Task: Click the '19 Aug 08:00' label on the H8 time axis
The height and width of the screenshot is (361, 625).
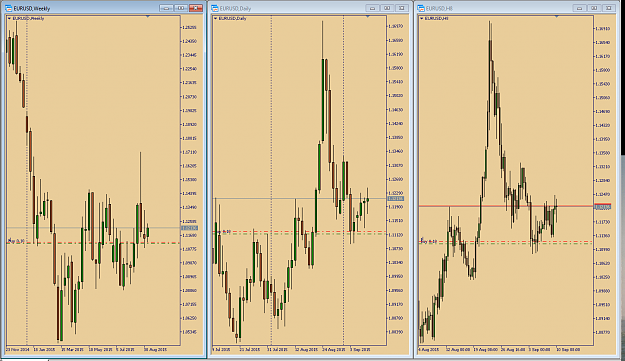Action: click(485, 349)
